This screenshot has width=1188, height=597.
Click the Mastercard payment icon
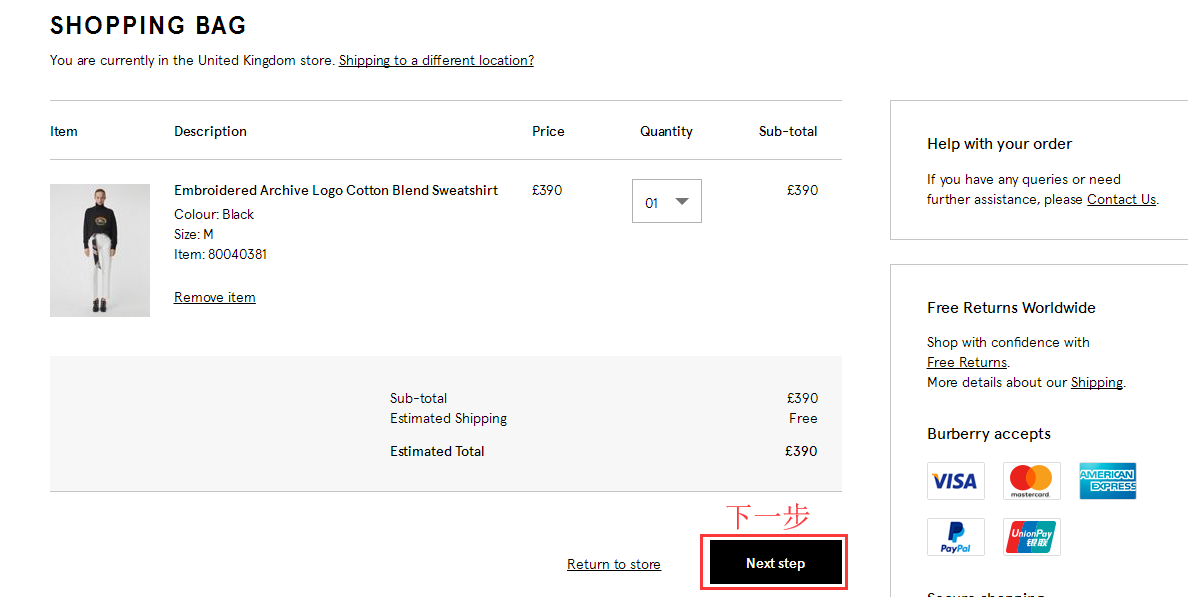tap(1031, 481)
